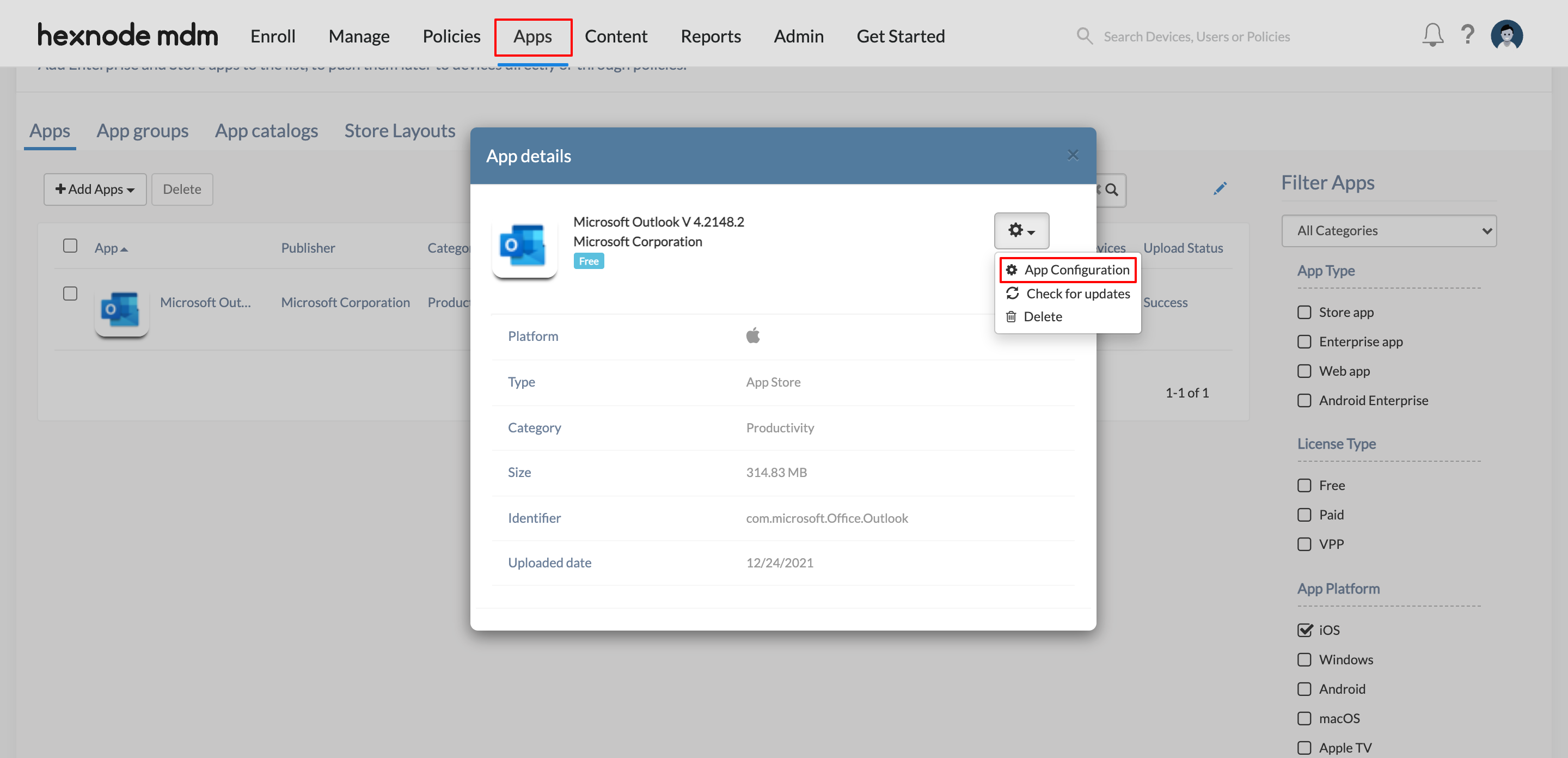Viewport: 1568px width, 758px height.
Task: Click the 1-1 of 1 pagination text
Action: pos(1186,393)
